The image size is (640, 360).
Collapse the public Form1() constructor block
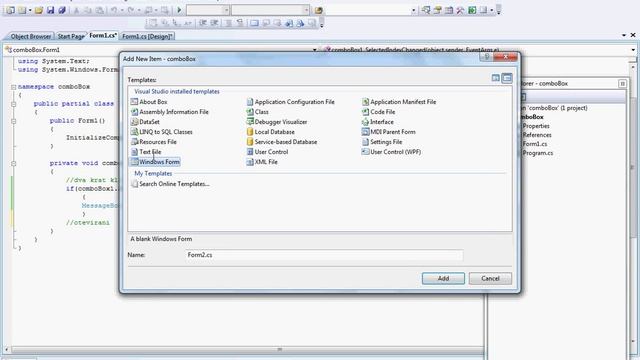click(13, 121)
